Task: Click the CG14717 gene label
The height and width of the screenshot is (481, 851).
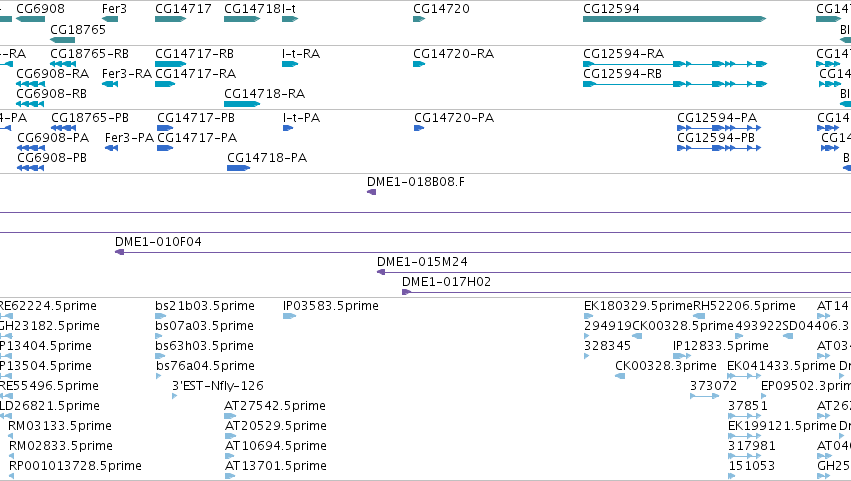Action: [183, 9]
